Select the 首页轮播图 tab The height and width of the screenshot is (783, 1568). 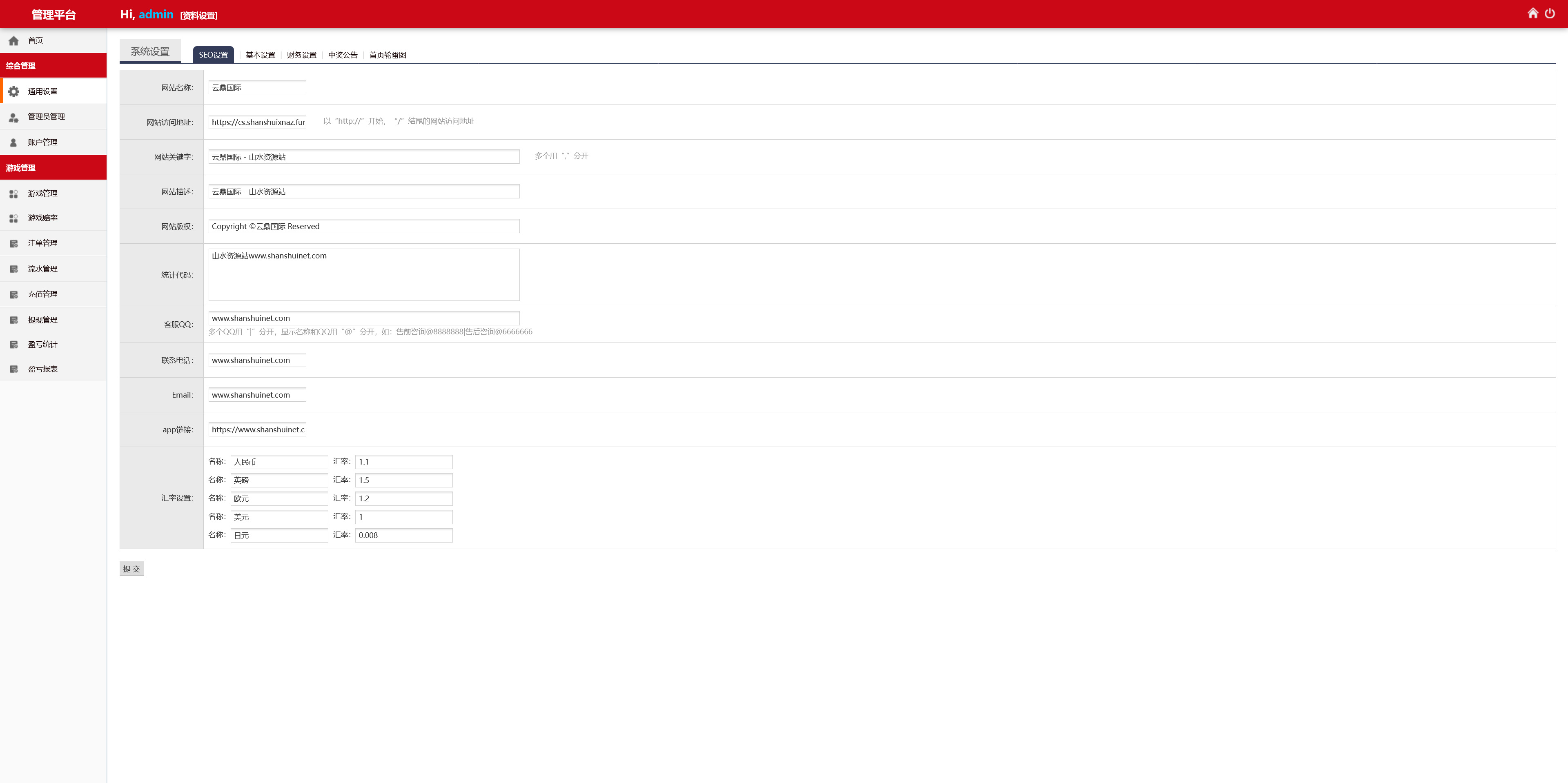387,55
